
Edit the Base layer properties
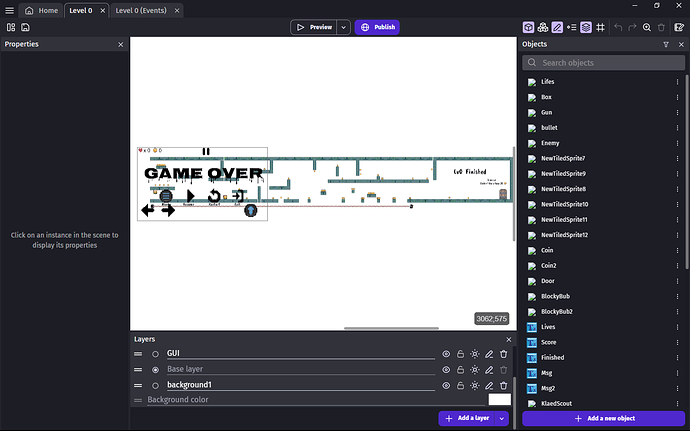click(x=489, y=370)
